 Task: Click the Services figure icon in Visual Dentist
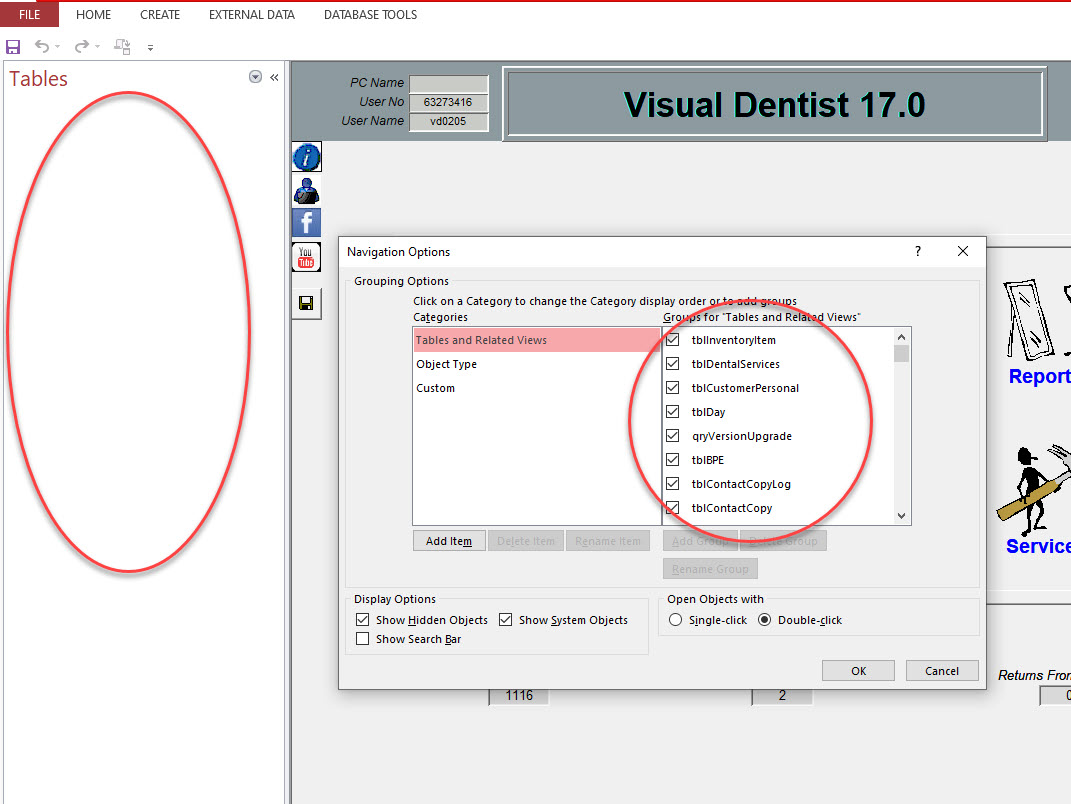[1033, 488]
